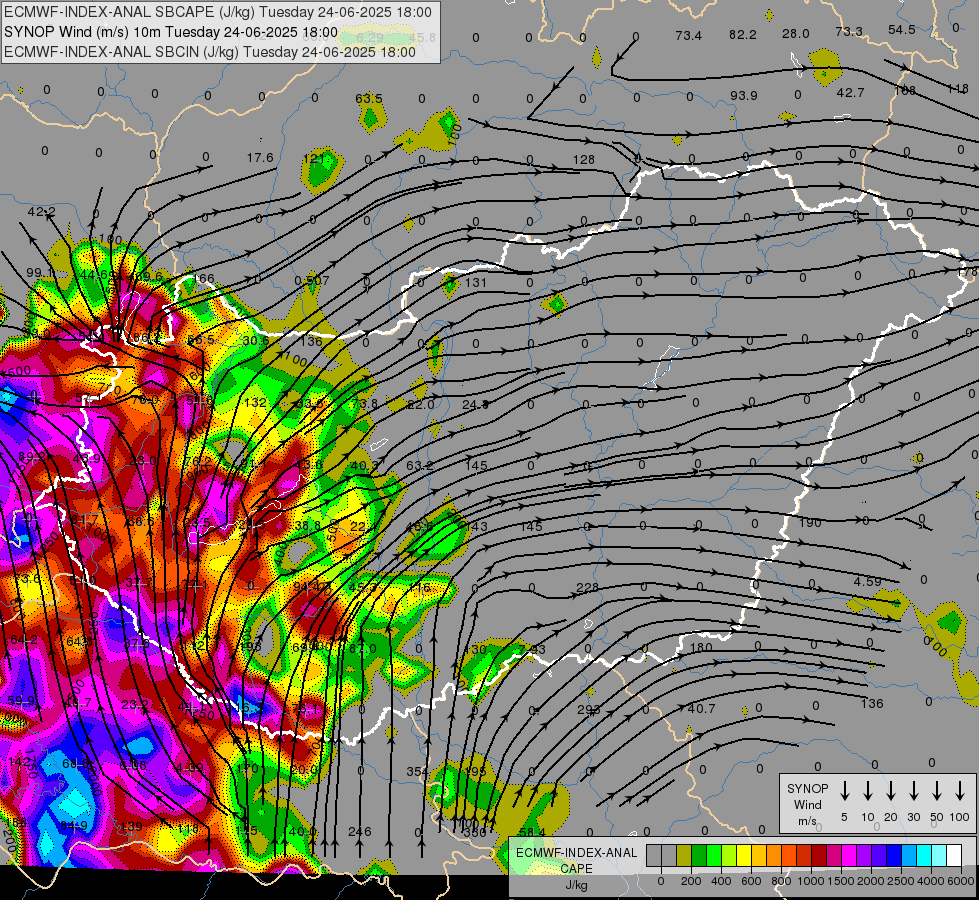Click the 20 m/s wind arrow in legend
This screenshot has width=979, height=900.
(x=891, y=790)
